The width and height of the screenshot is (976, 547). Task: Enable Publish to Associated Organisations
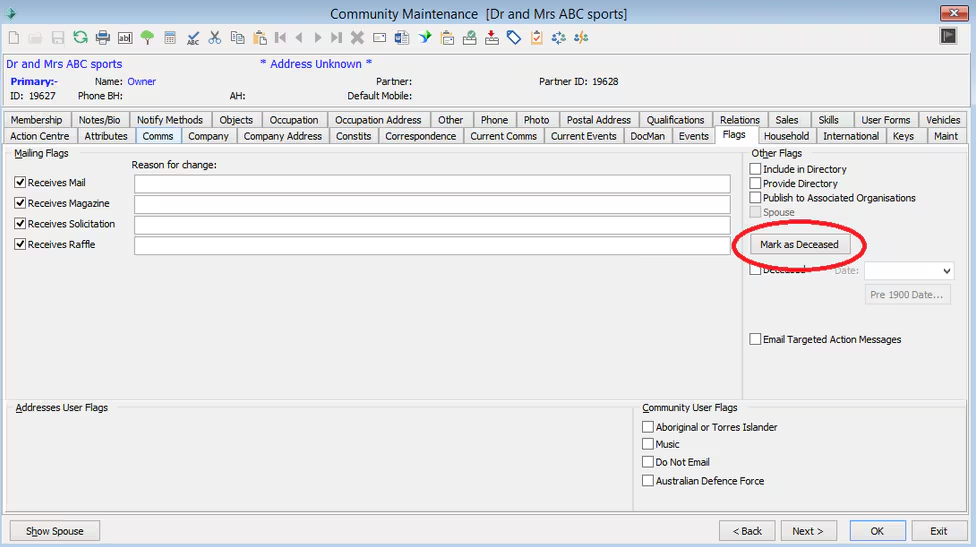755,197
